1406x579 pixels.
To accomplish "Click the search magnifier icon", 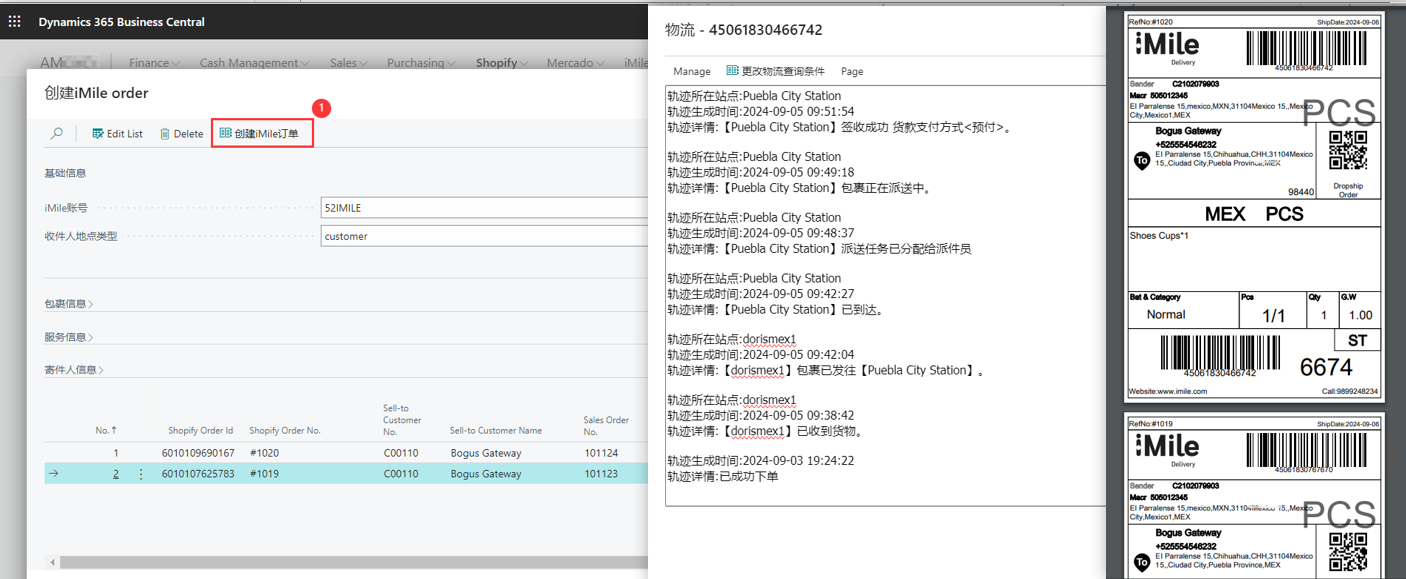I will pyautogui.click(x=57, y=134).
